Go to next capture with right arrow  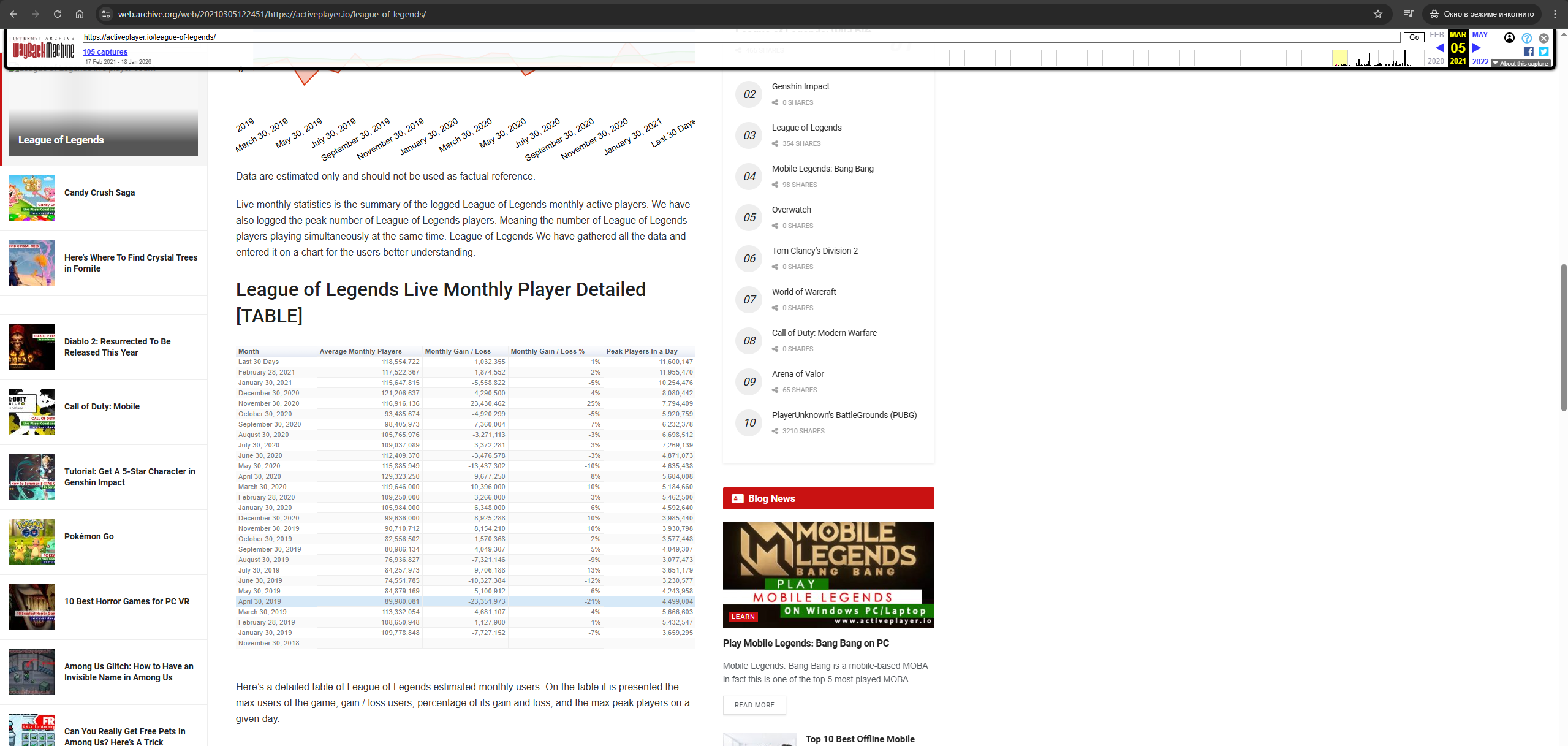coord(1477,48)
